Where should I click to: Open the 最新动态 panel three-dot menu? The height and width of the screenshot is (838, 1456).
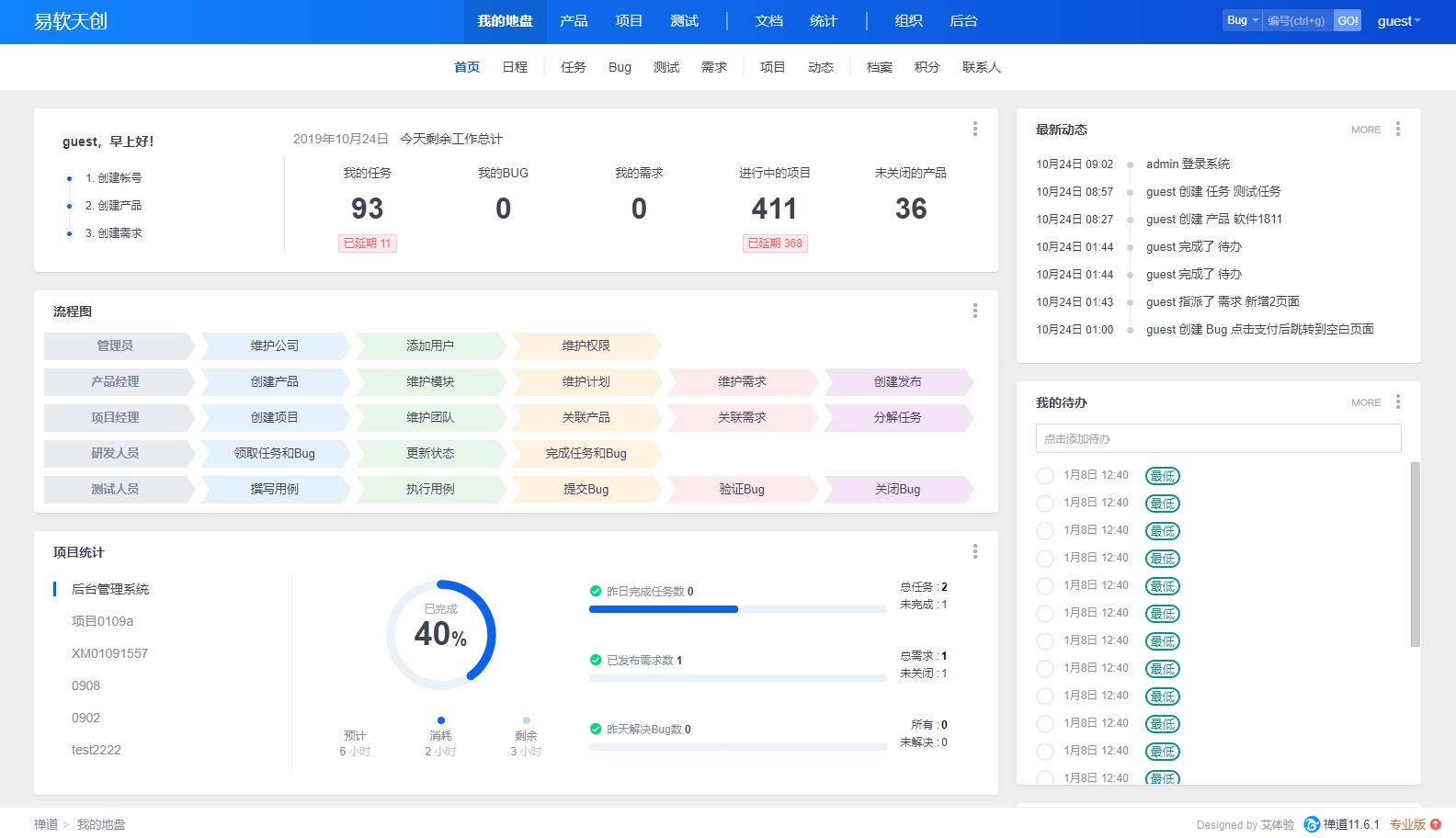point(1398,129)
